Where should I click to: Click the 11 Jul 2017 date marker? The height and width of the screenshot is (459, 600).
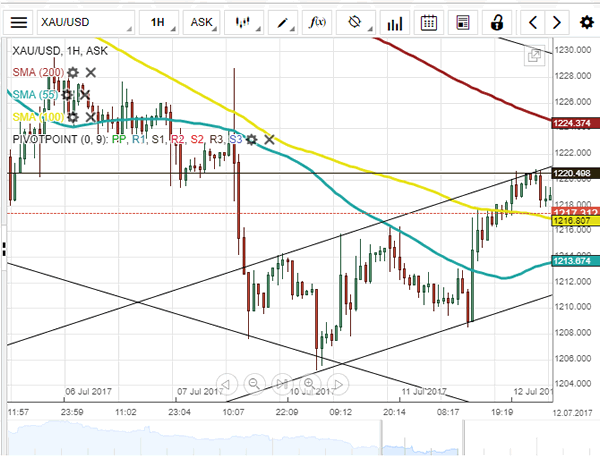424,392
